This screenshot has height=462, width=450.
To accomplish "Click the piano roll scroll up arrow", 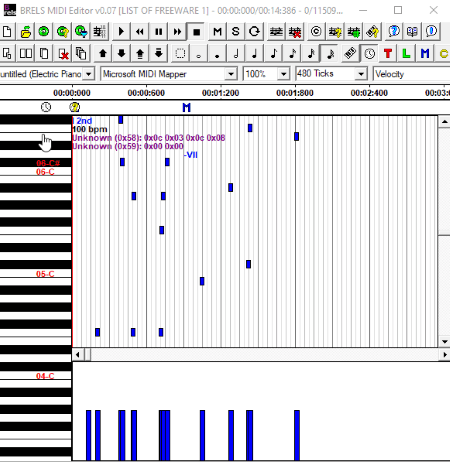I will [444, 122].
